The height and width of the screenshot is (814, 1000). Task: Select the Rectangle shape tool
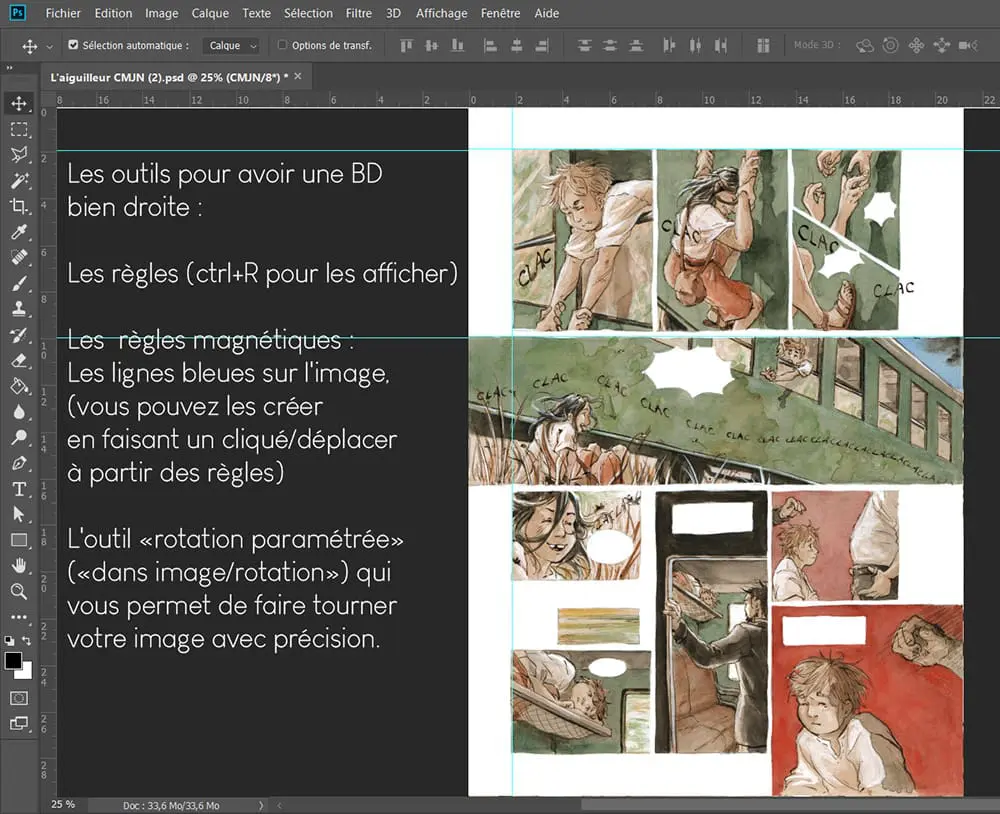coord(18,540)
